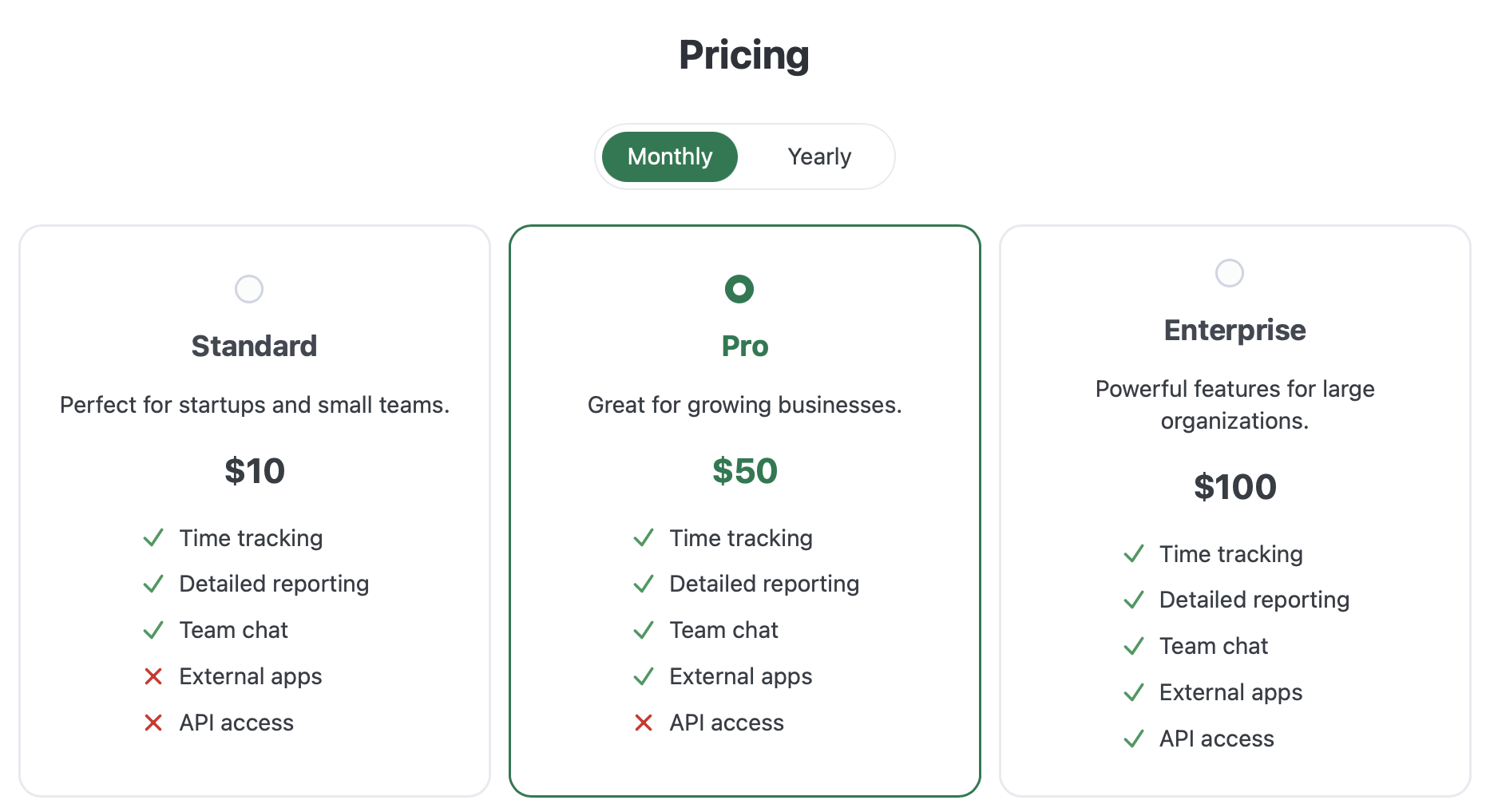
Task: Click the red X beside Standard's External apps
Action: (x=153, y=676)
